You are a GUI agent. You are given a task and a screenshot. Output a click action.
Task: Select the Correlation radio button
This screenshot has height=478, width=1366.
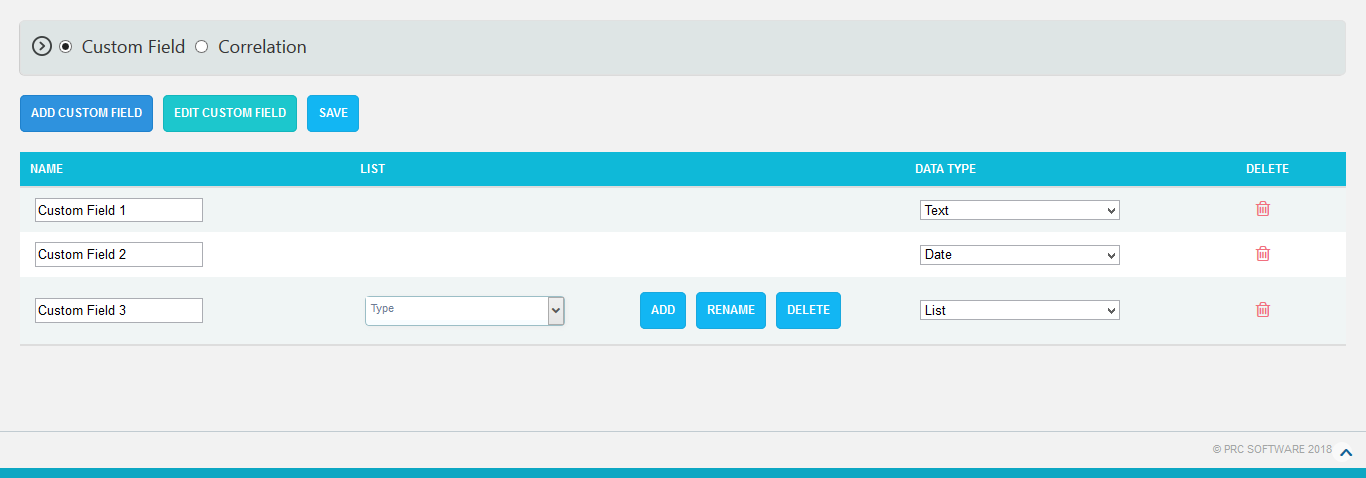click(x=202, y=46)
